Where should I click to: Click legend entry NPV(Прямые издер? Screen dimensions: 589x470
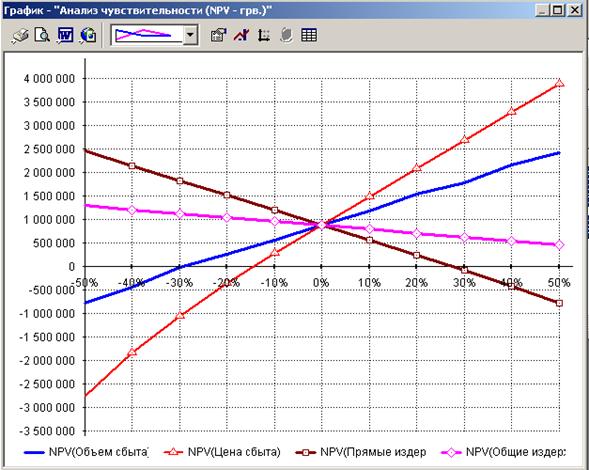361,452
